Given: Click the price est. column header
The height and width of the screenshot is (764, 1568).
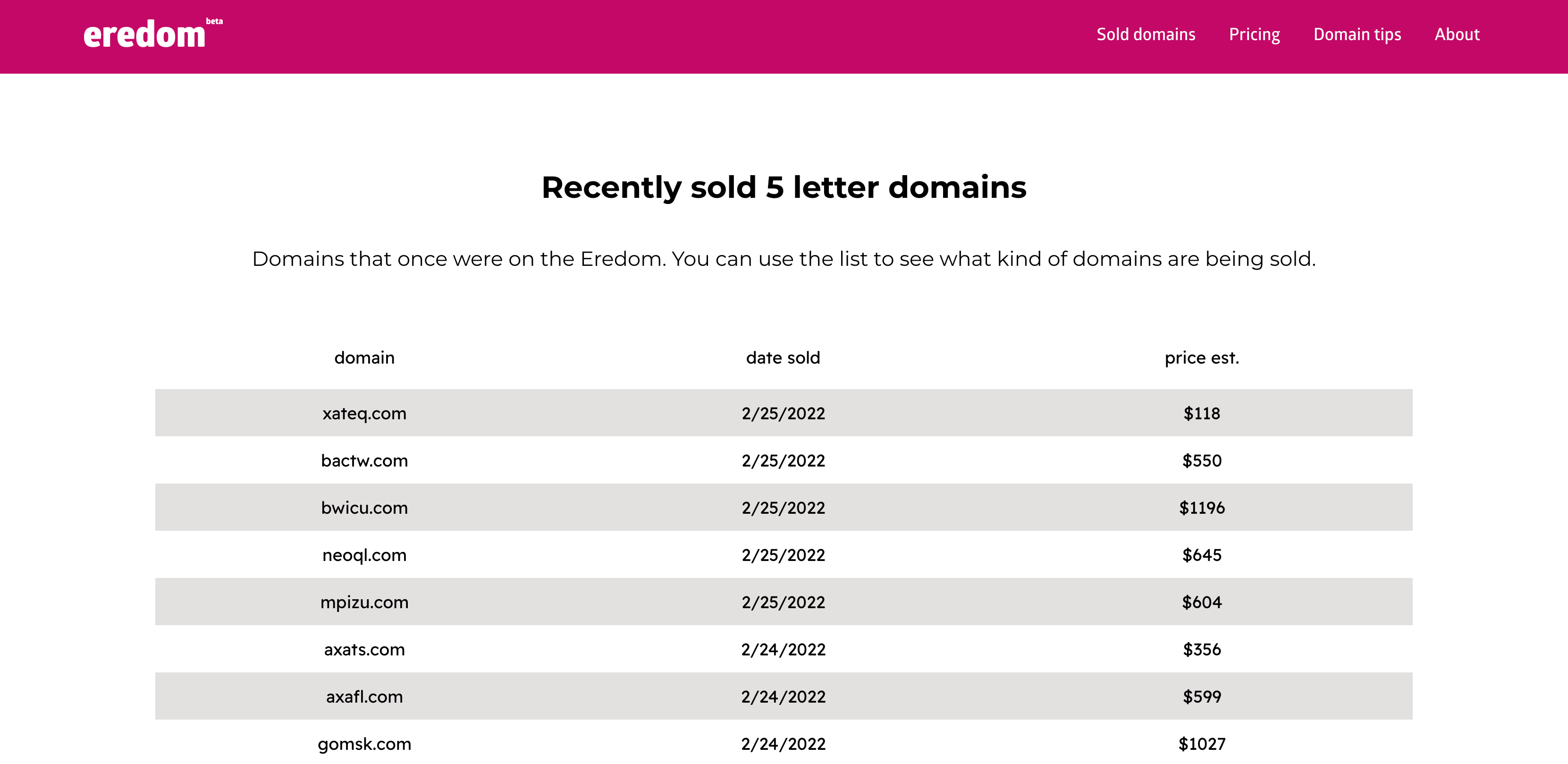Looking at the screenshot, I should 1202,358.
